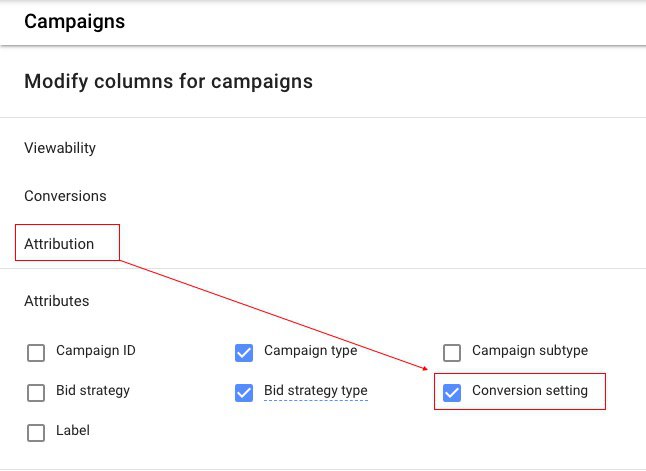Click the Campaigns page heading
646x471 pixels.
74,21
